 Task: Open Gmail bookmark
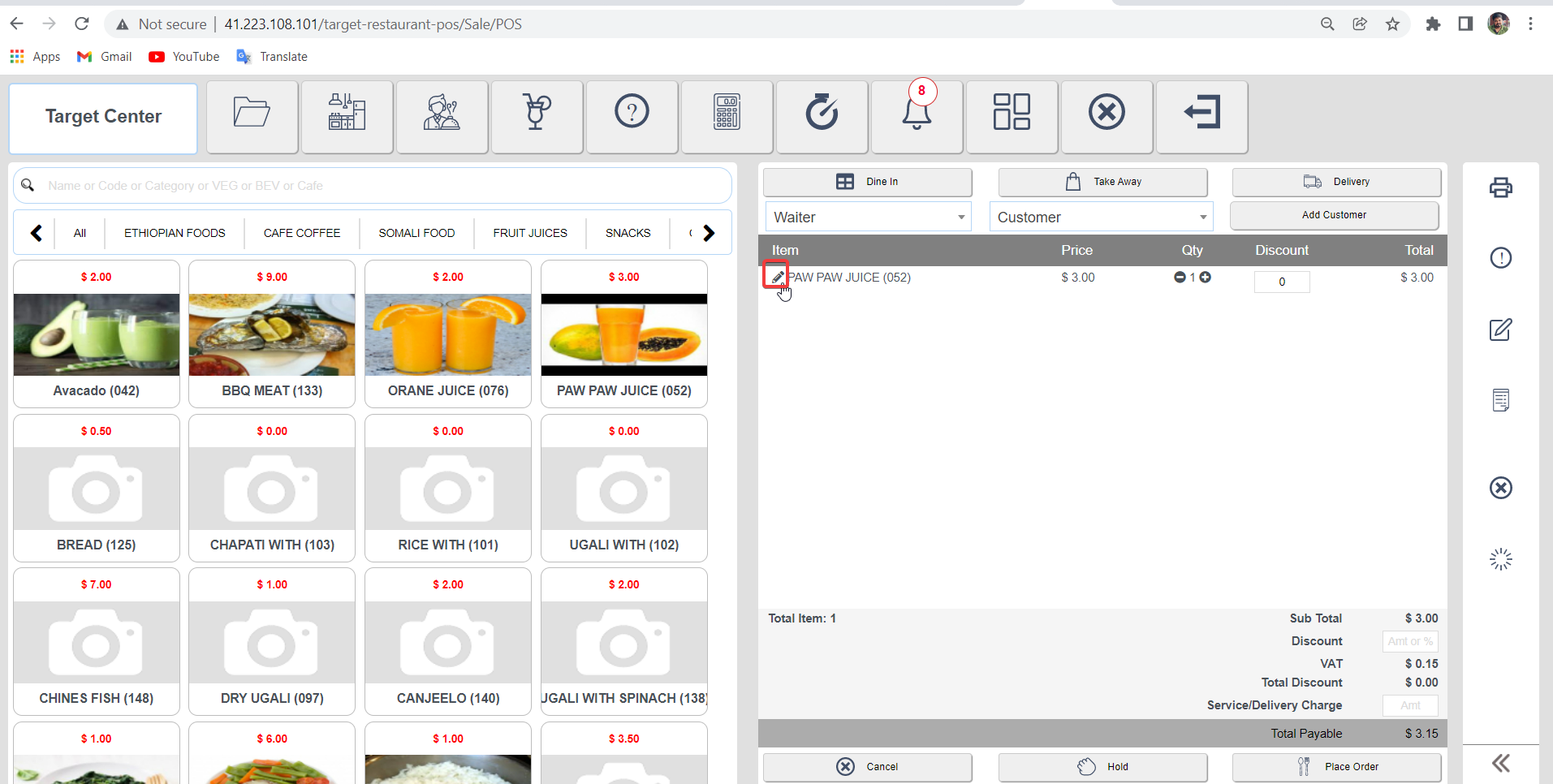pyautogui.click(x=105, y=57)
